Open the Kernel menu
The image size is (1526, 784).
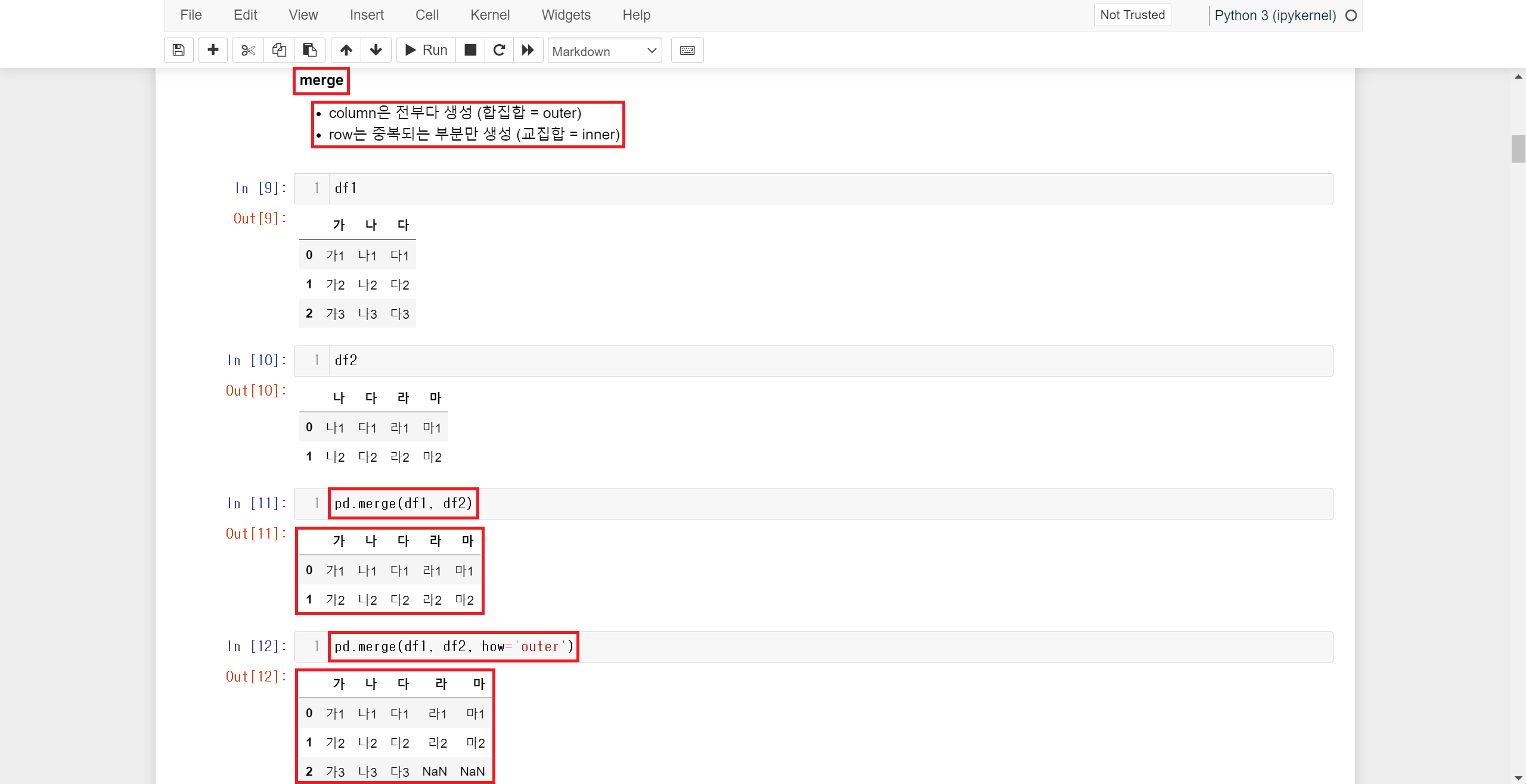click(x=489, y=15)
